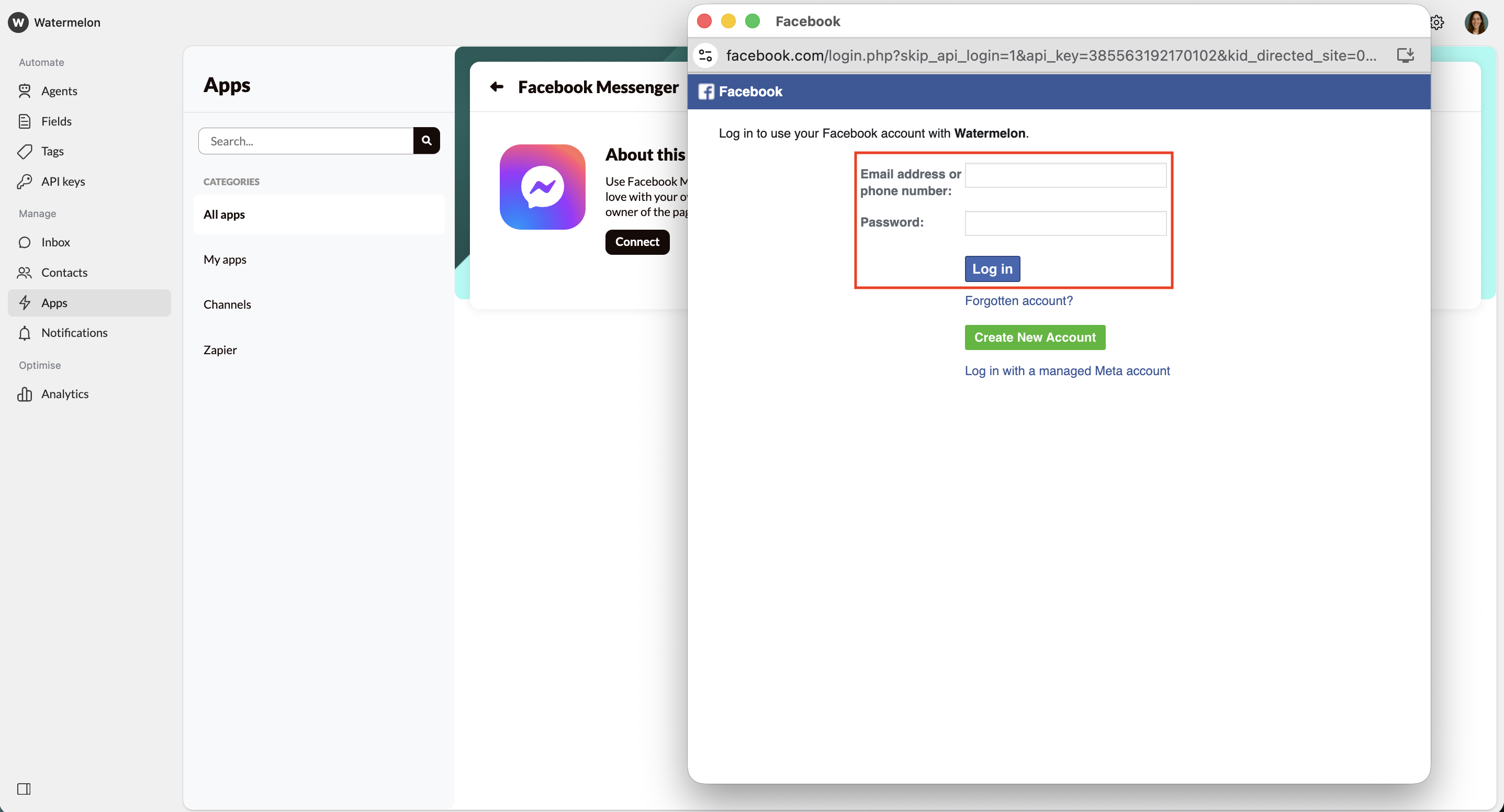Click the Connect button for Facebook Messenger

pos(637,242)
